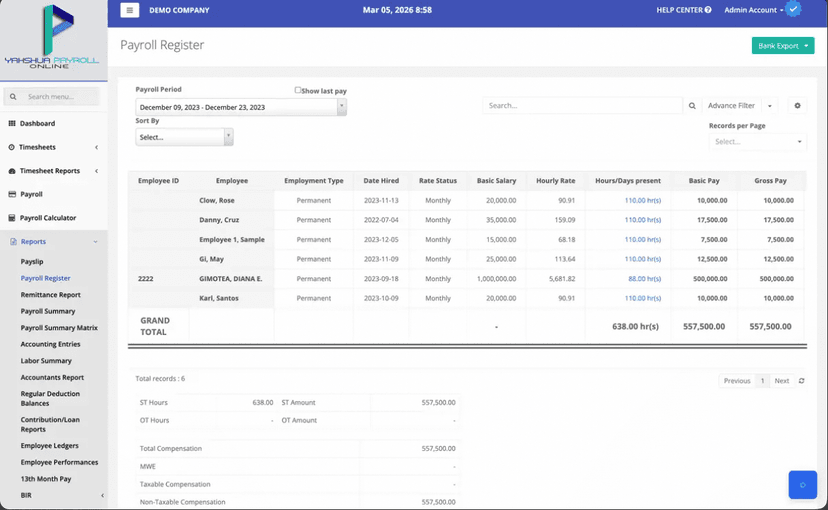Click the Payroll card icon
This screenshot has width=828, height=510.
point(12,194)
